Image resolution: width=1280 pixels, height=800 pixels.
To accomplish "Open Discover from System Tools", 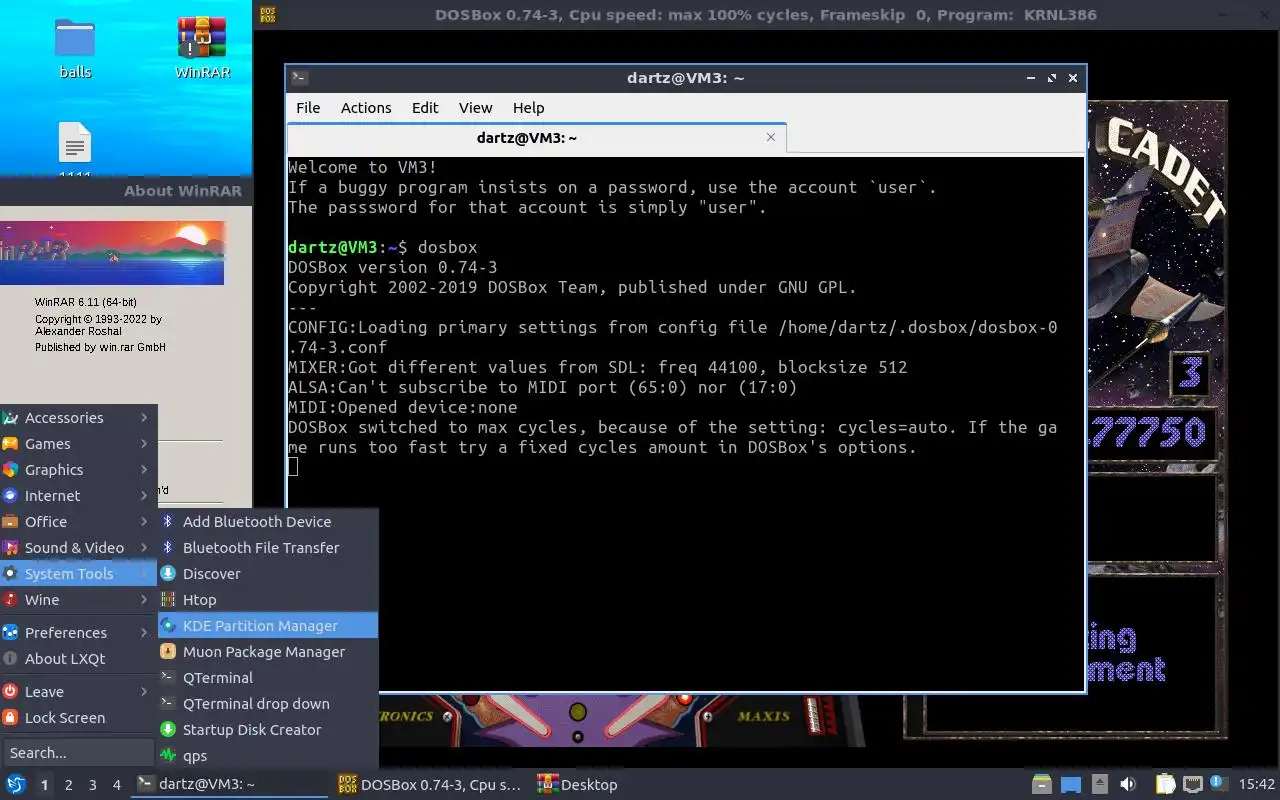I will point(268,574).
